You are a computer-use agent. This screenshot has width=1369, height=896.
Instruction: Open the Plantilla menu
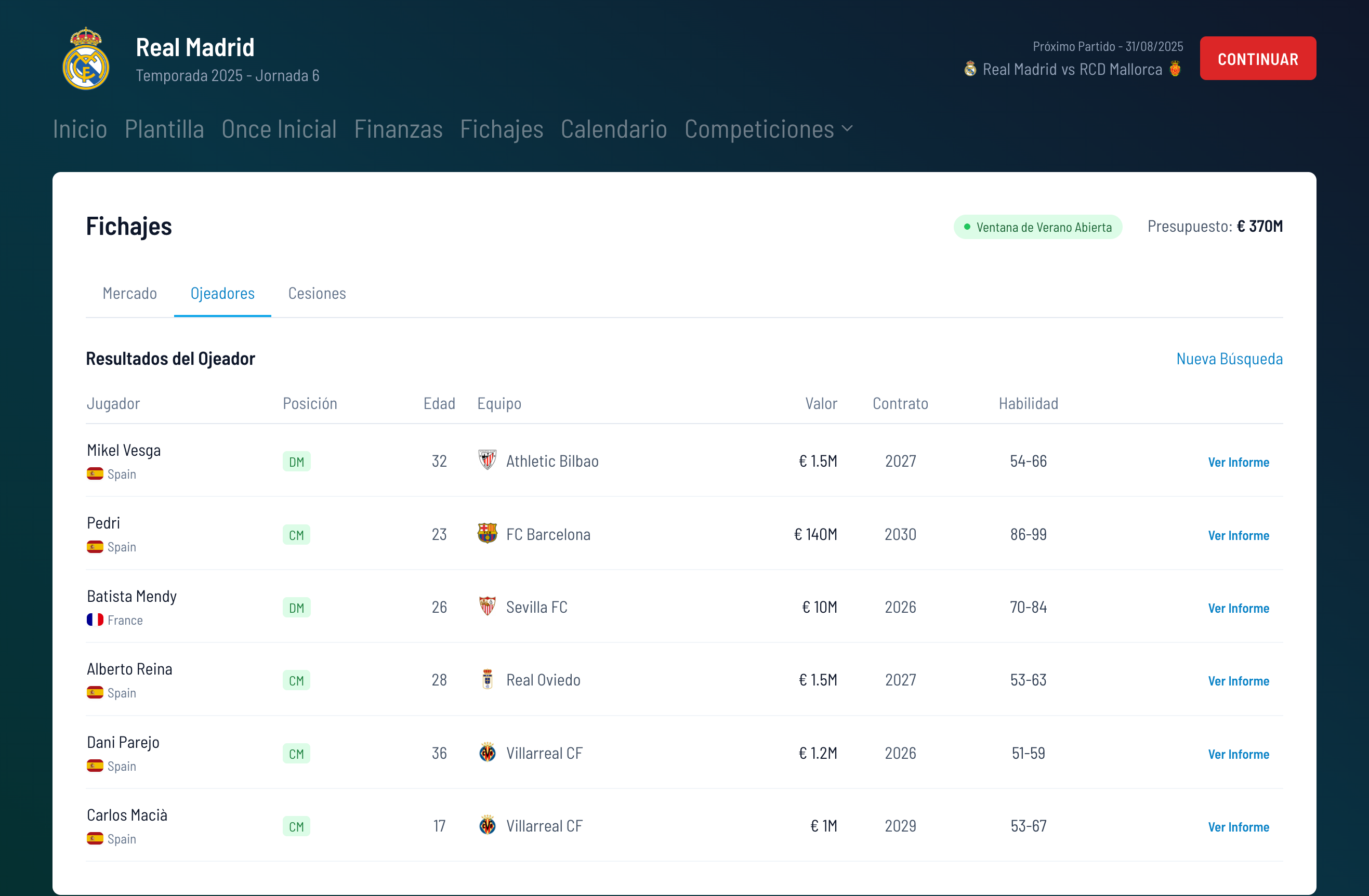[164, 129]
